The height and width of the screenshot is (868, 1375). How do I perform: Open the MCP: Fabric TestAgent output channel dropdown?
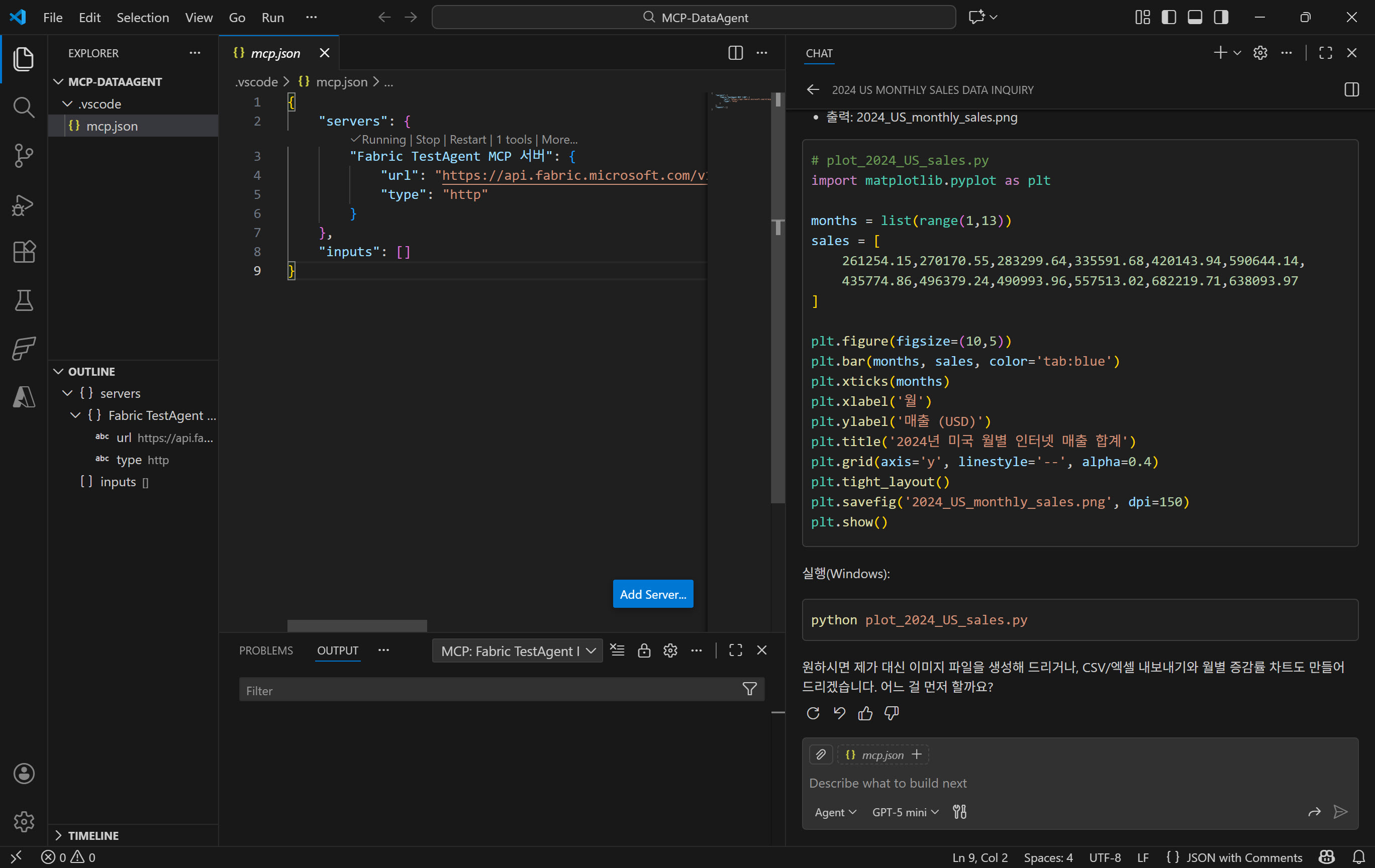[517, 650]
